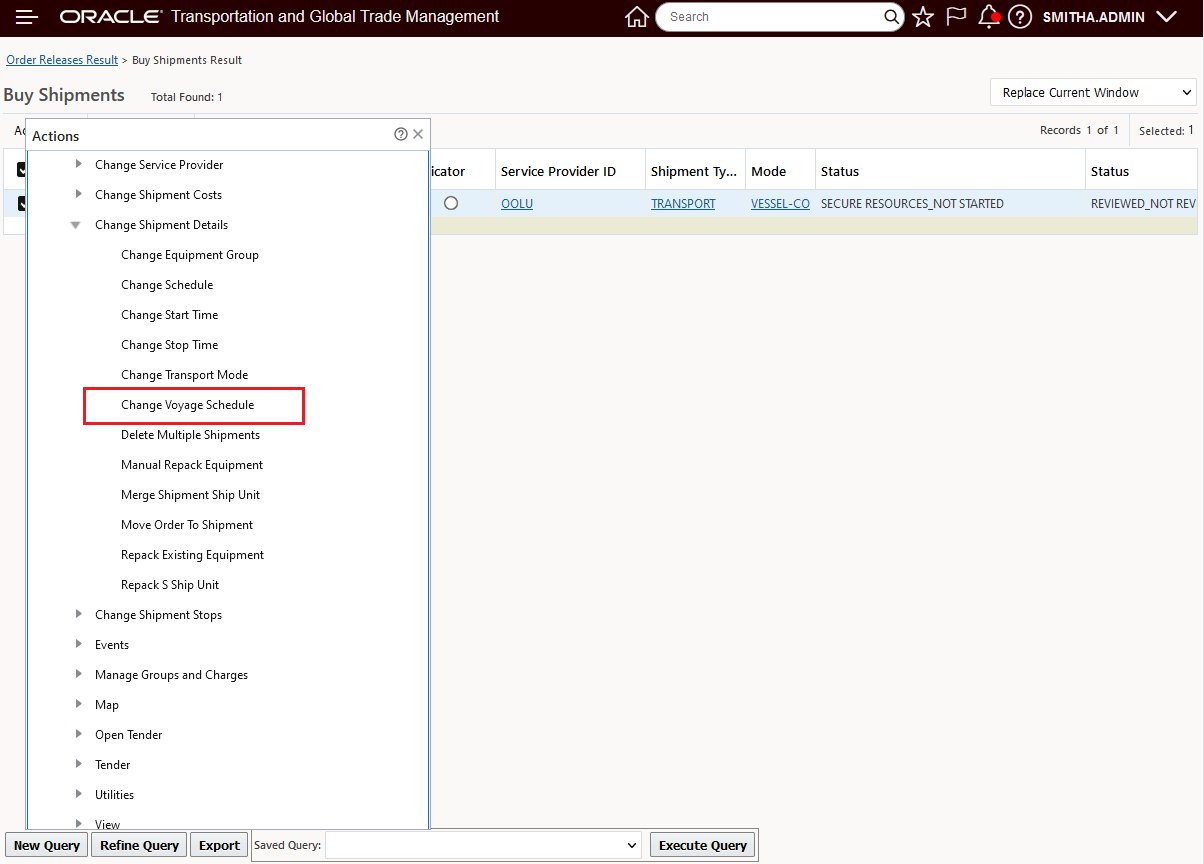Viewport: 1204px width, 864px height.
Task: Open the flag icon in header
Action: (956, 16)
